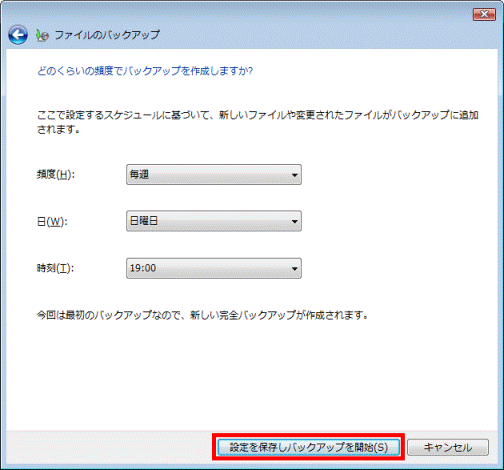The image size is (504, 470).
Task: Go back with the blue arrow button
Action: [18, 35]
